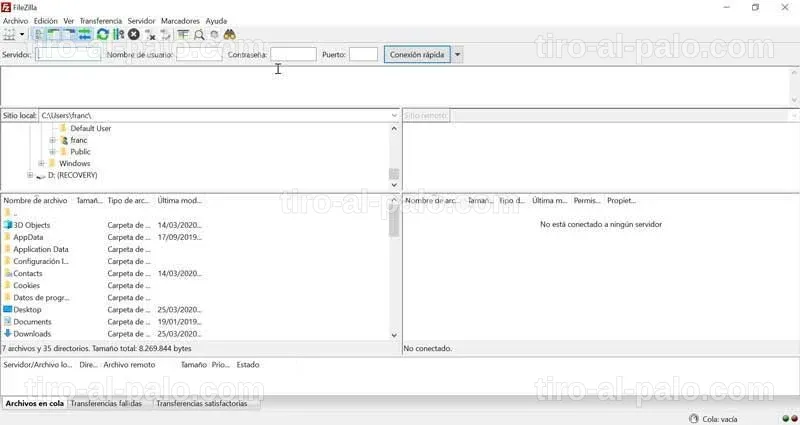
Task: Refresh file and folder lists
Action: click(x=103, y=35)
